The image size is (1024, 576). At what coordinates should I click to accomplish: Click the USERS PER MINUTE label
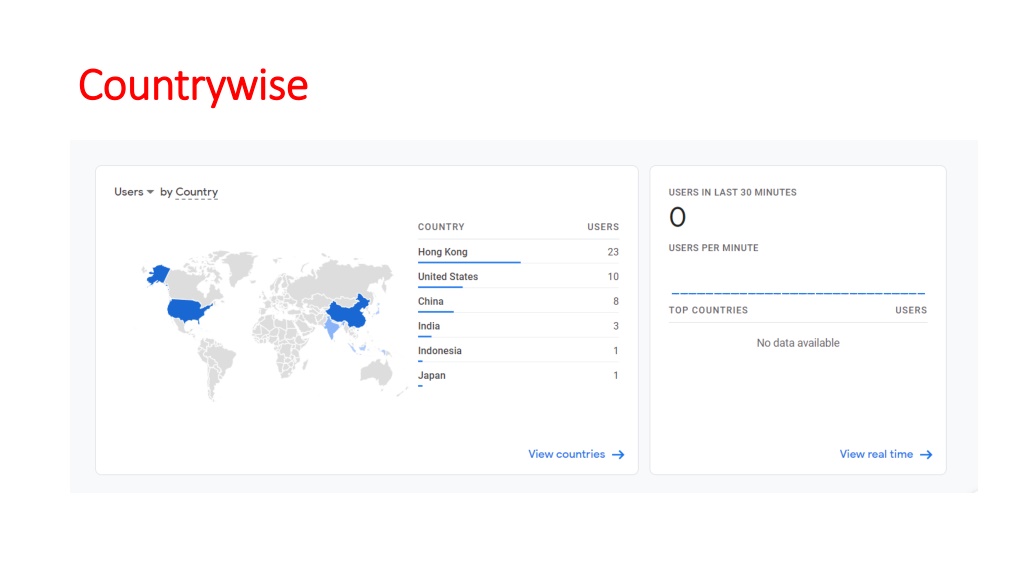coord(713,248)
